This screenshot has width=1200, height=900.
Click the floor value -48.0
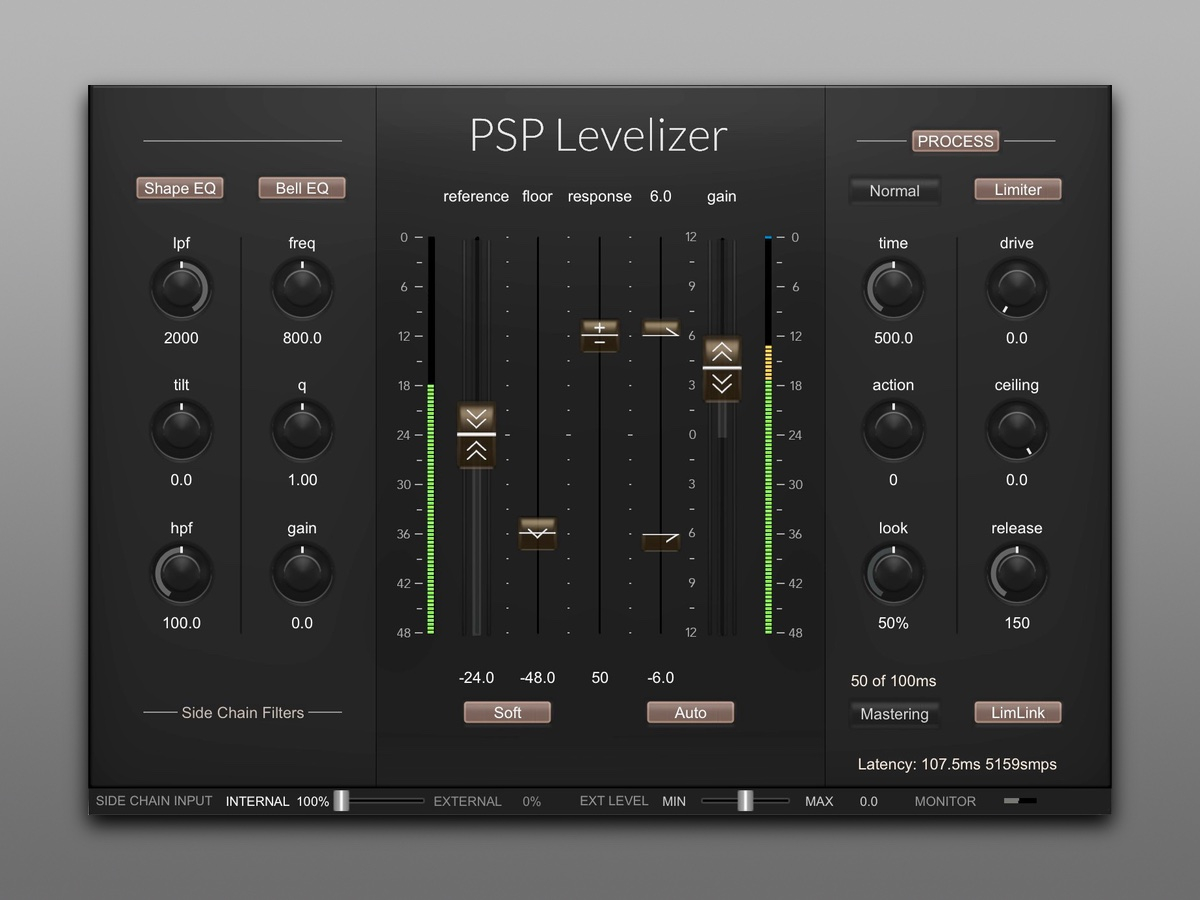pyautogui.click(x=538, y=678)
